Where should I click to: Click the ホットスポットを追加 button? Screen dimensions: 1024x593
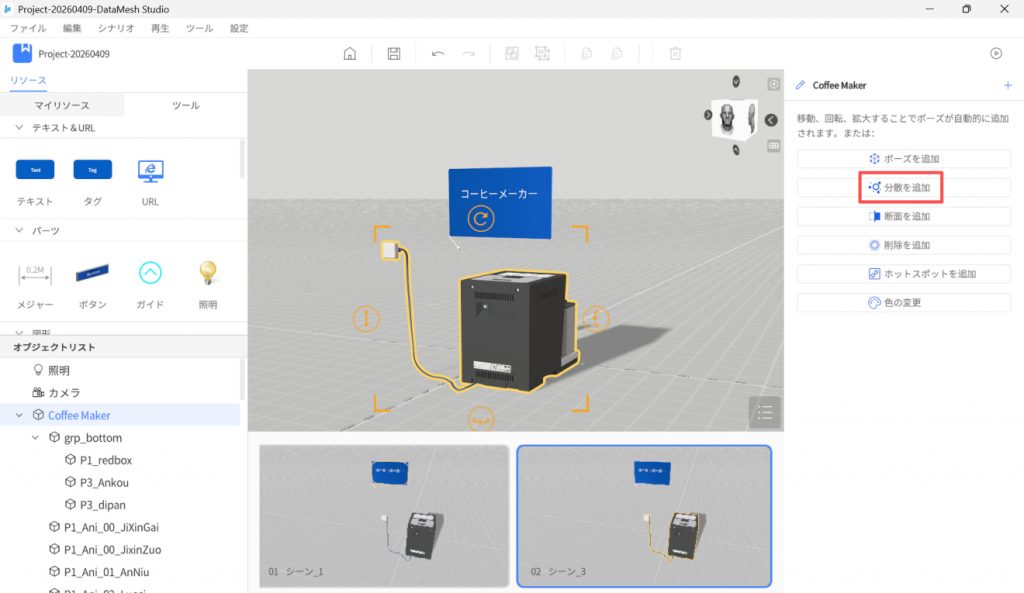(904, 274)
